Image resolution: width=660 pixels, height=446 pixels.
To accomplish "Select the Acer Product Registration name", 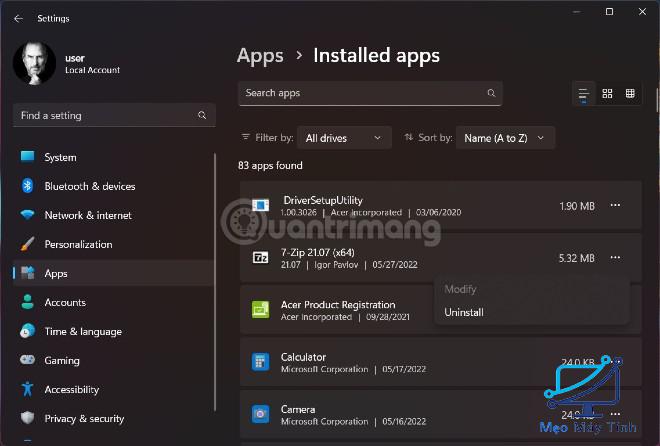I will [338, 305].
